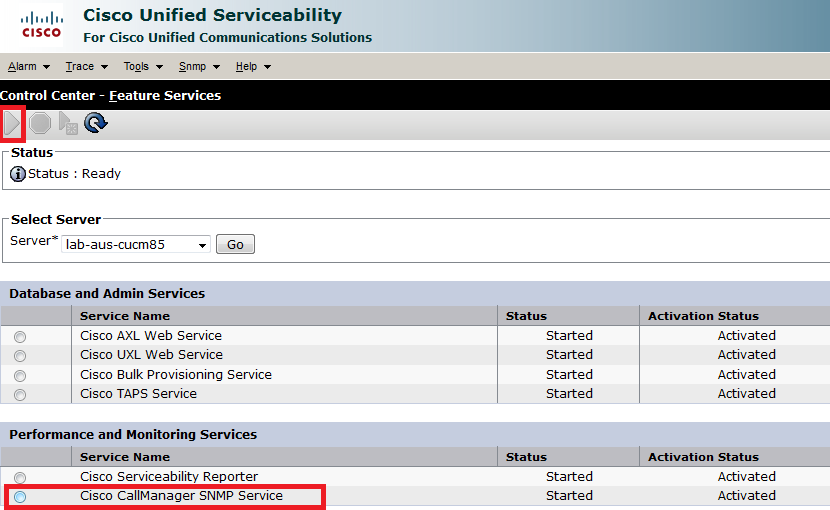Click Performance and Monitoring Services section header
Screen dimensions: 830x510
pos(133,434)
